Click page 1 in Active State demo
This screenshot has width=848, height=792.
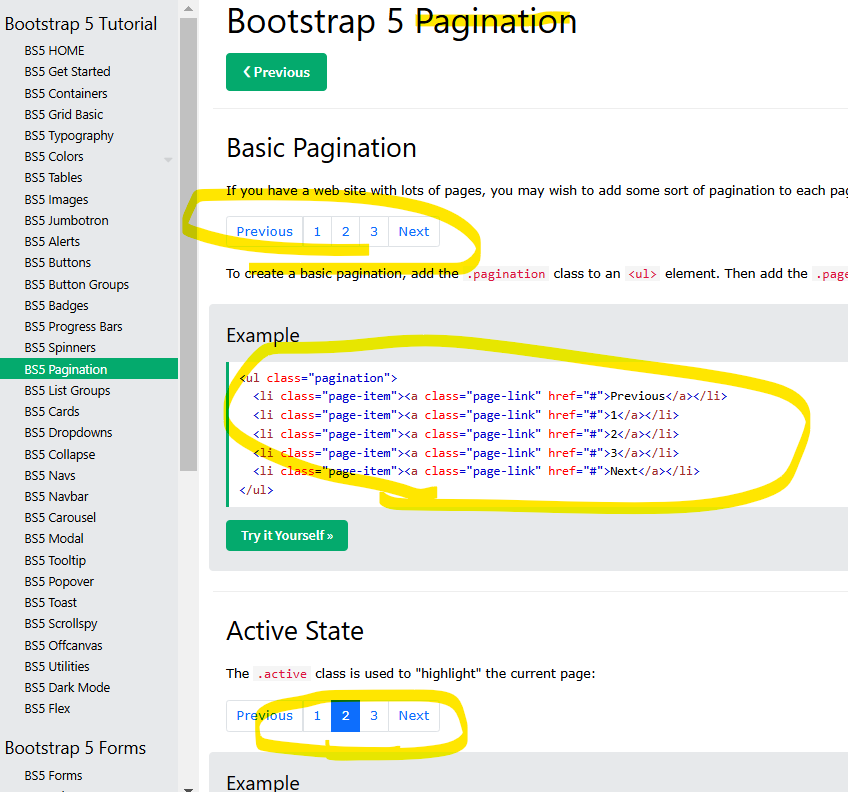coord(317,716)
